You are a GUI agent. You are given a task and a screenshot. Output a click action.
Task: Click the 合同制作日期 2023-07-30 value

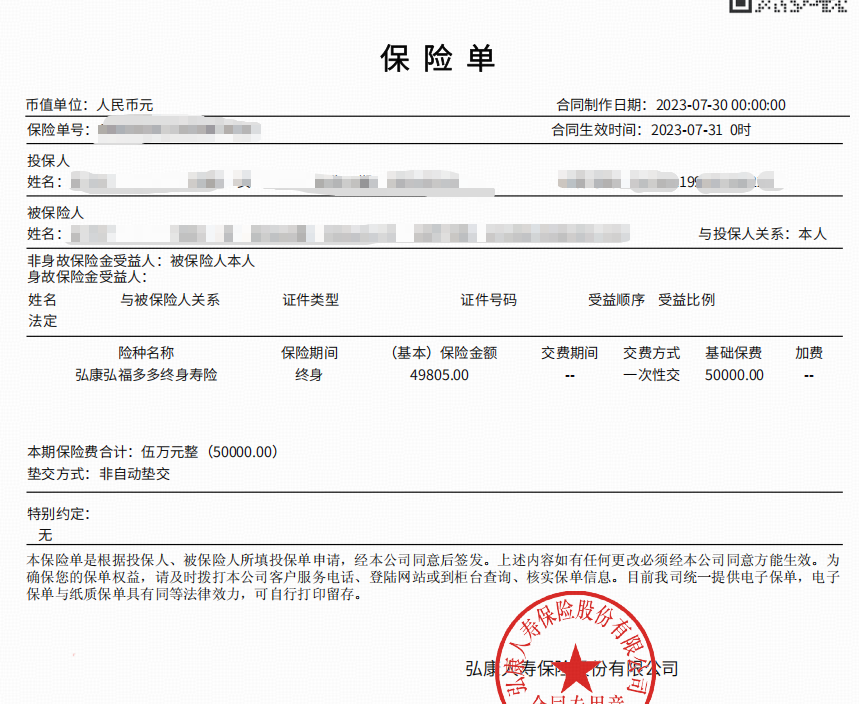(720, 105)
